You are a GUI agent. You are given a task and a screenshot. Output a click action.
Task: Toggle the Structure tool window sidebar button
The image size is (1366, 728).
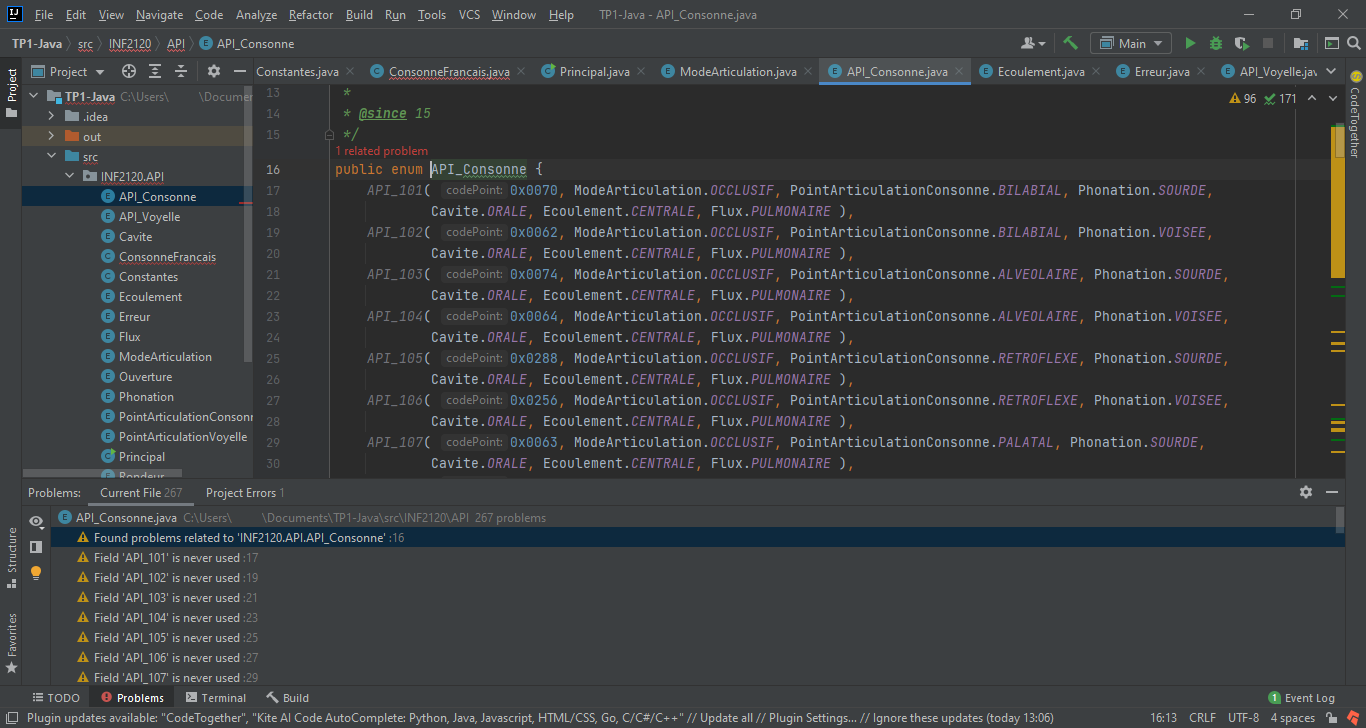[12, 558]
